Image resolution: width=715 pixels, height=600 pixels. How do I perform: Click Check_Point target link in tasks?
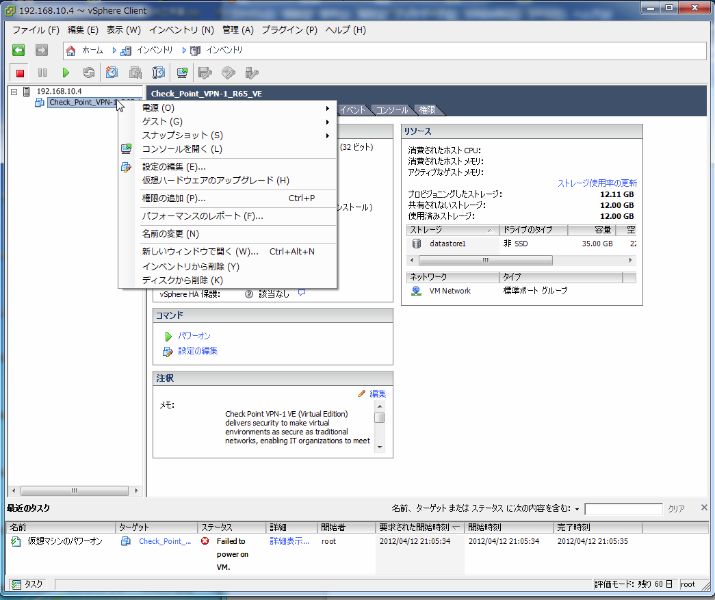pos(165,541)
